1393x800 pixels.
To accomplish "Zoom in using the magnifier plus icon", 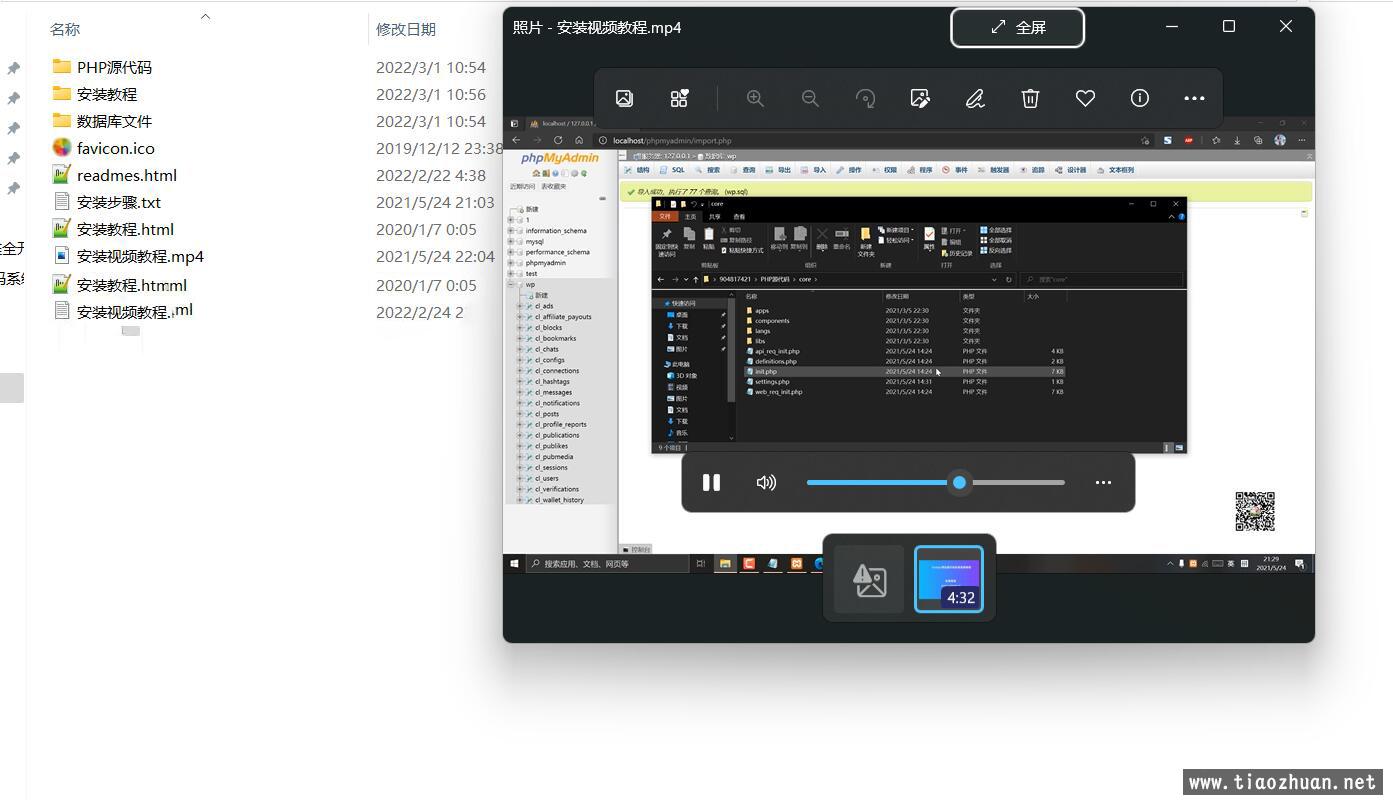I will (x=755, y=98).
